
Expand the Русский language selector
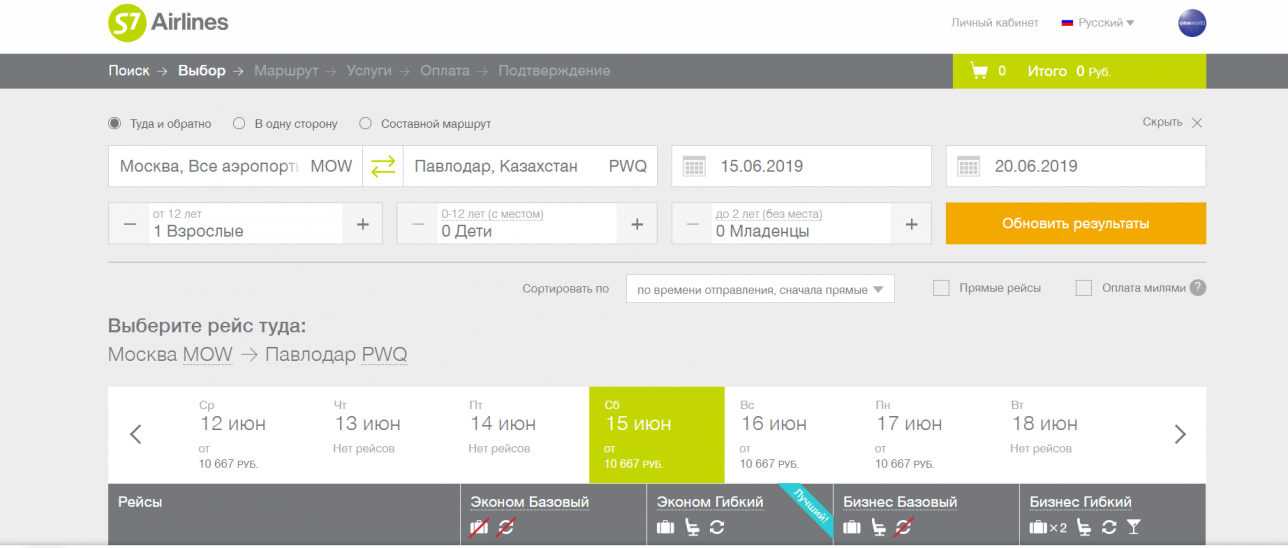click(x=1098, y=22)
